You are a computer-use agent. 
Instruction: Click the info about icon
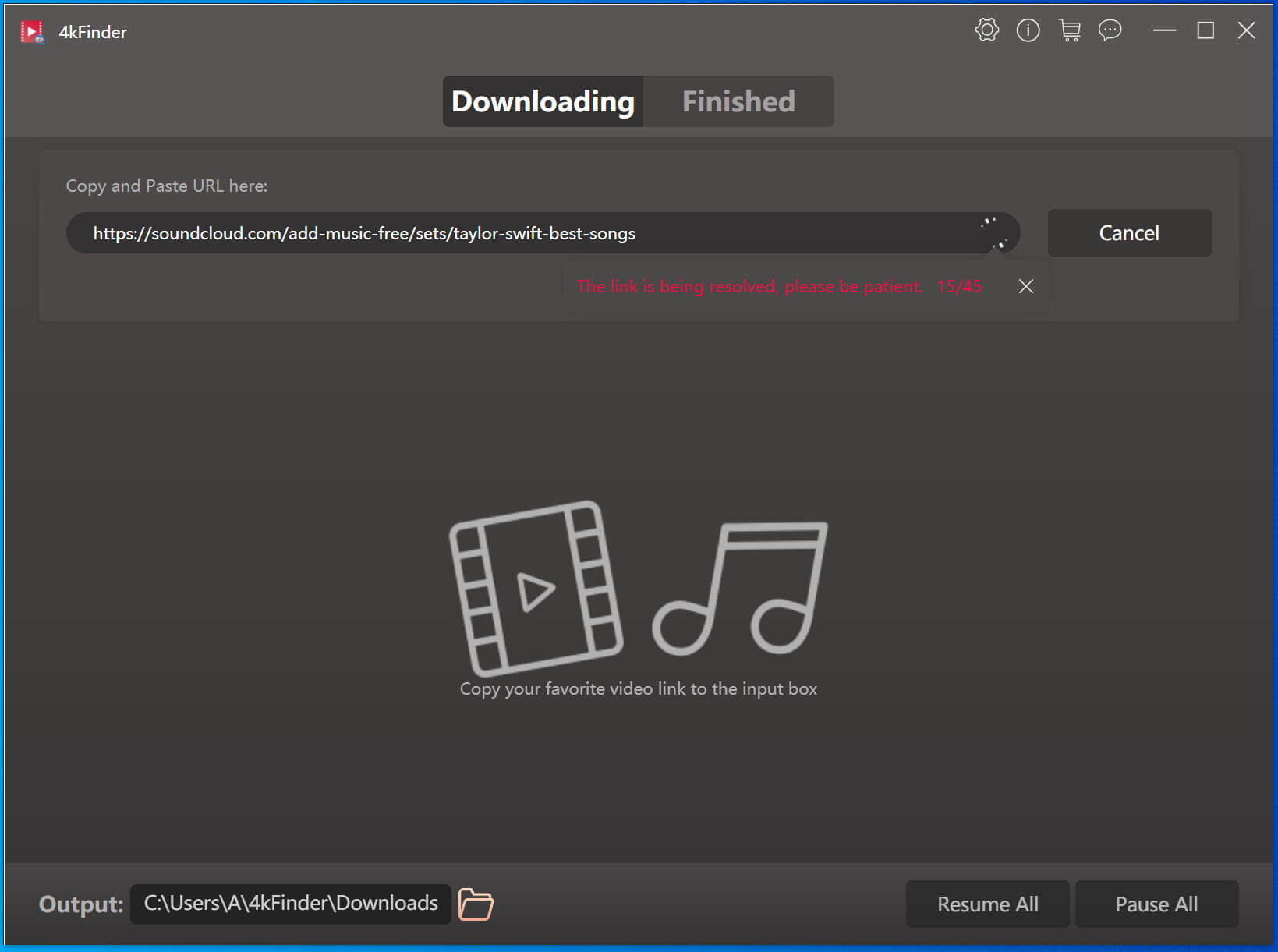click(1028, 30)
